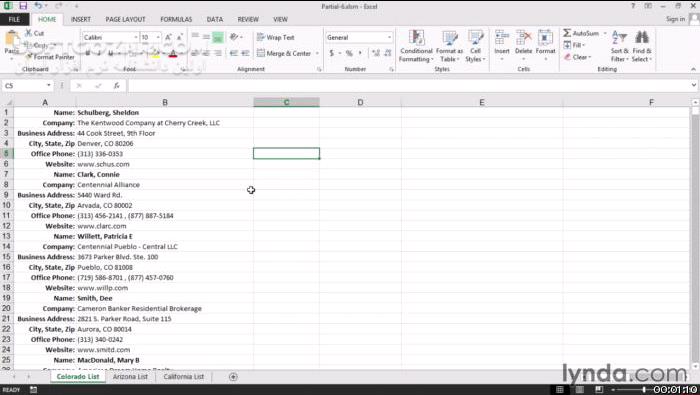700x395 pixels.
Task: Open the font size dropdown
Action: click(158, 37)
